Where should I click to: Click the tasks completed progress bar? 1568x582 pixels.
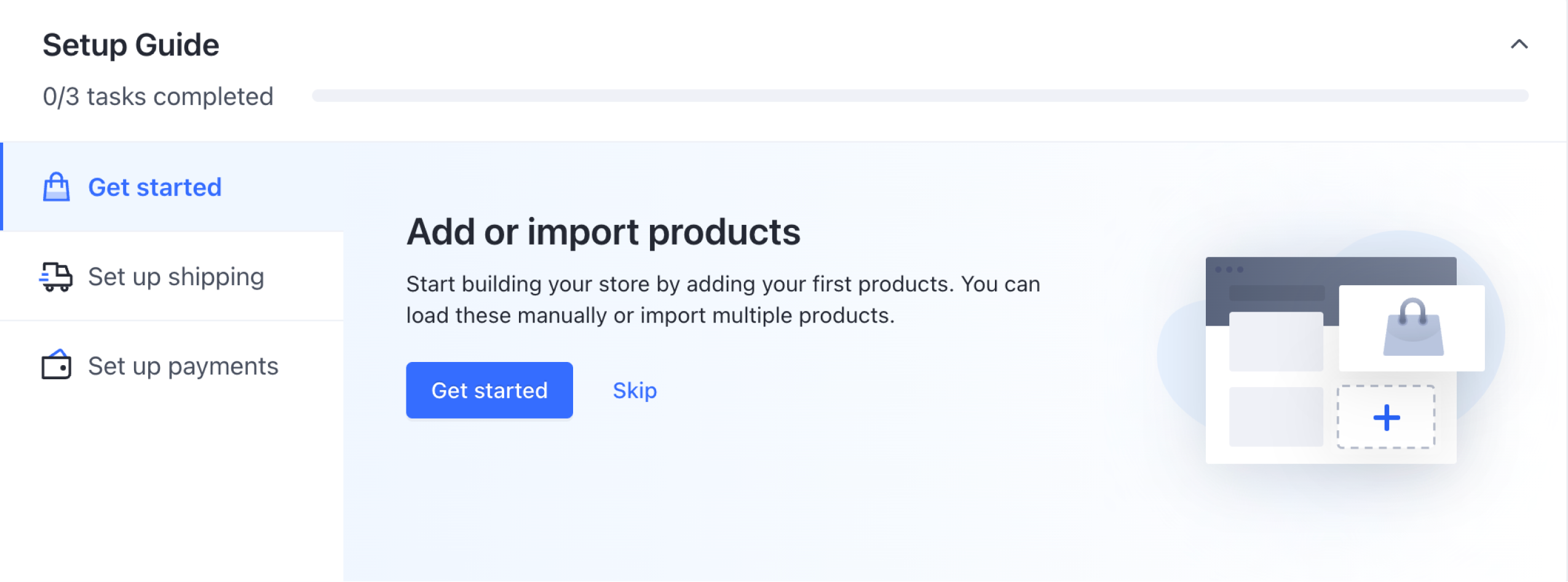tap(919, 96)
